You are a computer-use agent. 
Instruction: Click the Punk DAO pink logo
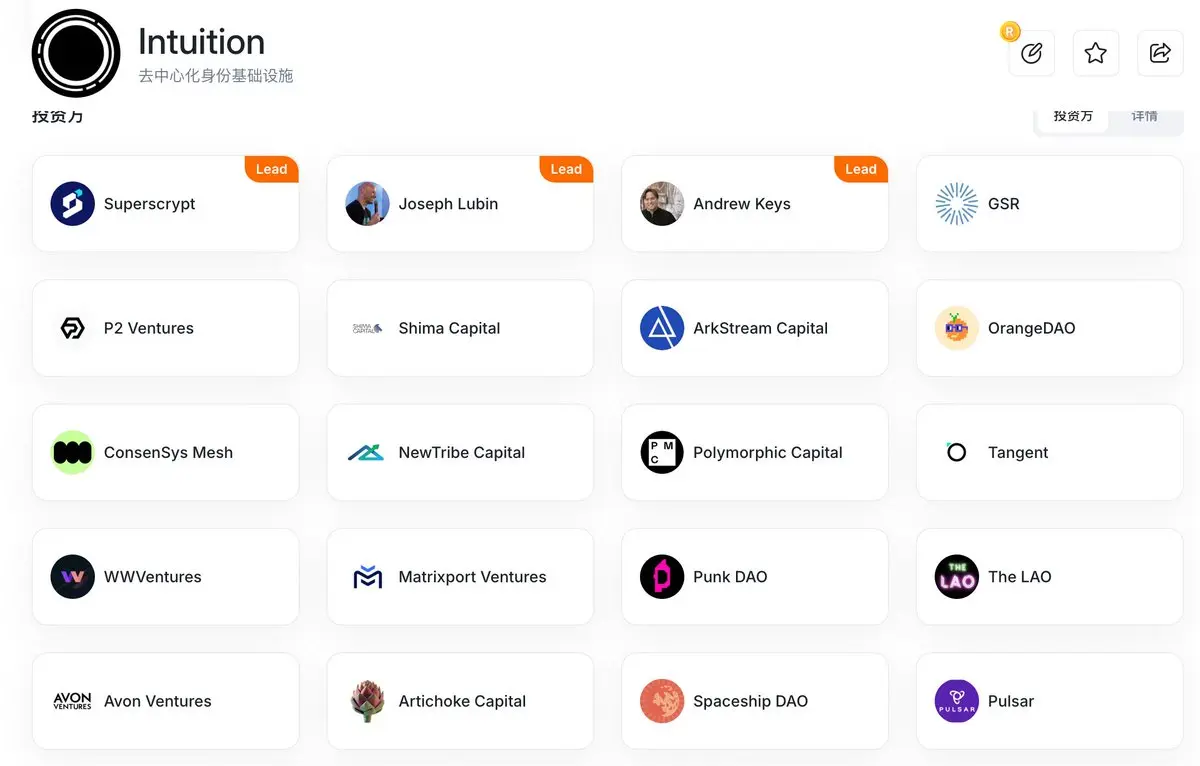click(x=662, y=577)
